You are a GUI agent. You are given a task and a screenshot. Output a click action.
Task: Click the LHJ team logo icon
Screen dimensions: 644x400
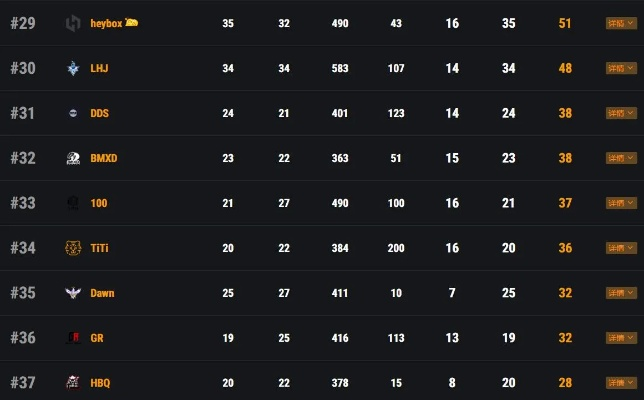(73, 68)
